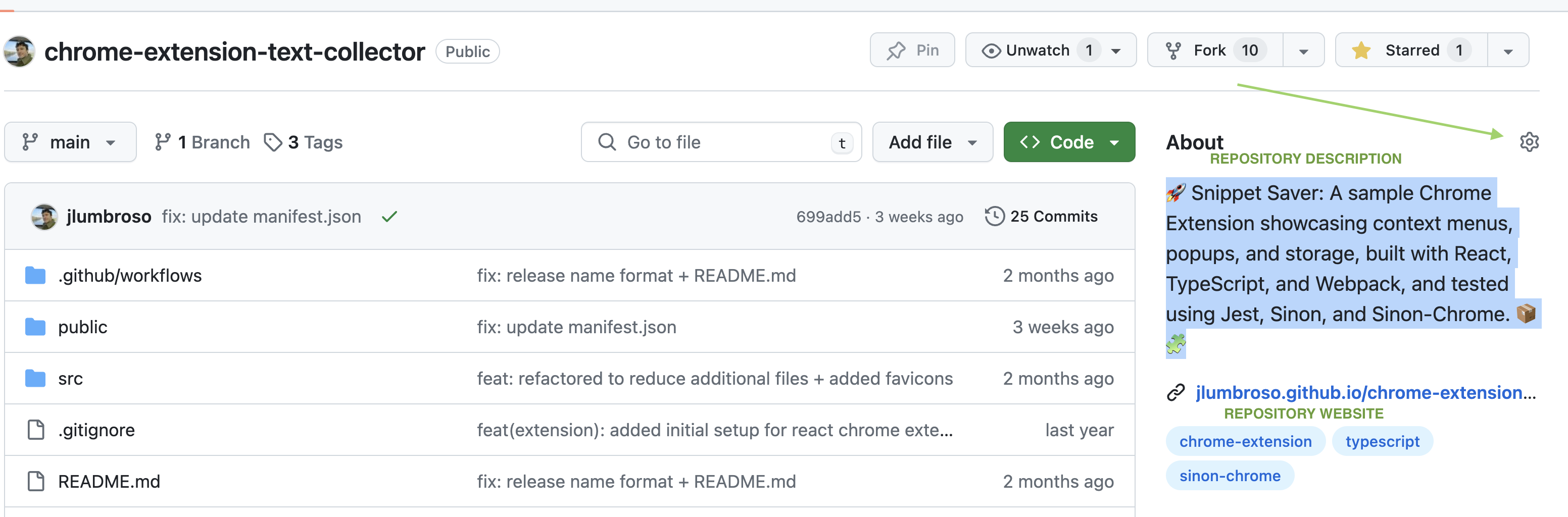Click '3 weeks ago' on public row
1568x517 pixels.
[1063, 327]
